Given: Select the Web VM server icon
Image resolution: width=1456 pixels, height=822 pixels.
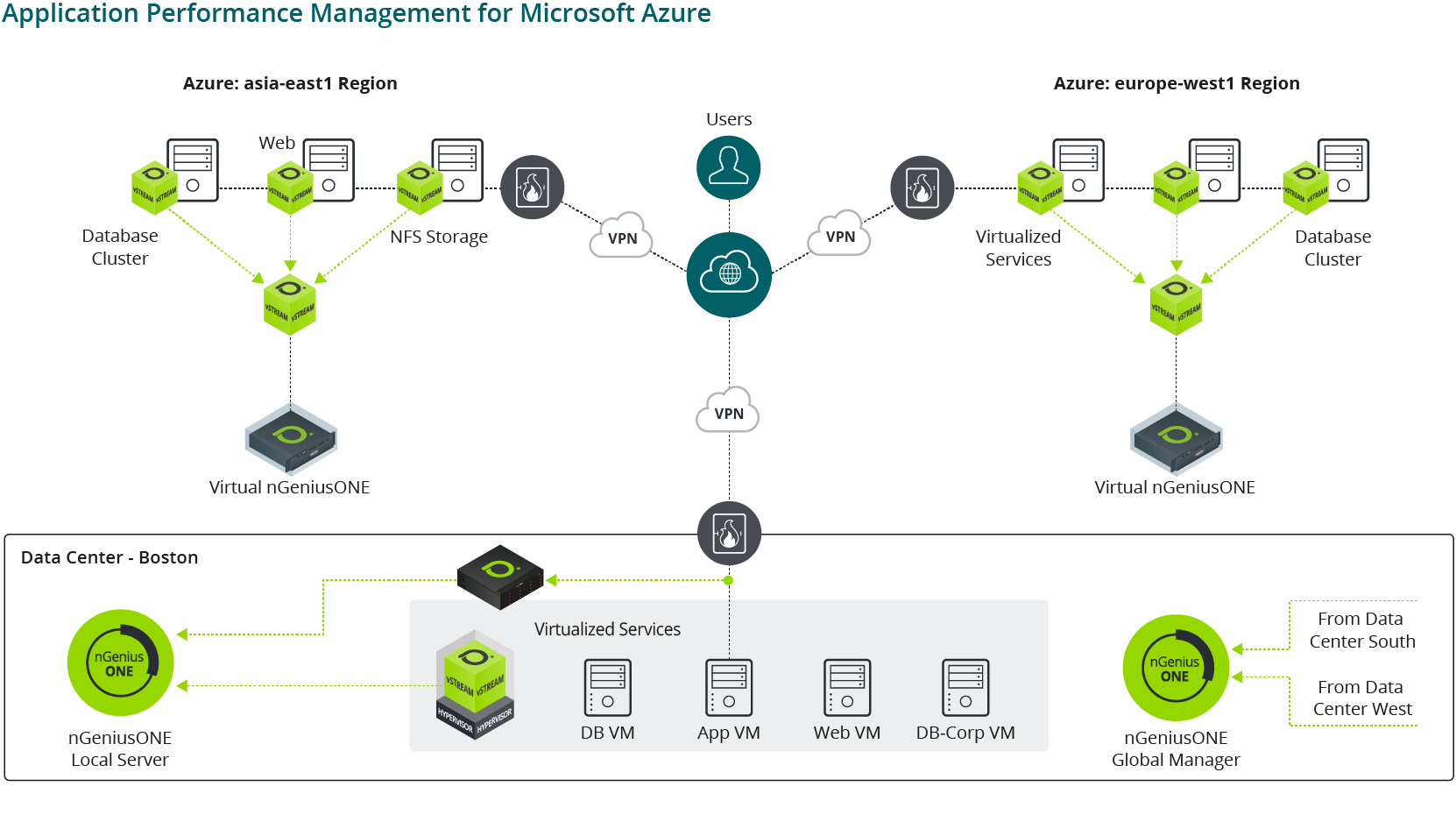Looking at the screenshot, I should (x=847, y=688).
